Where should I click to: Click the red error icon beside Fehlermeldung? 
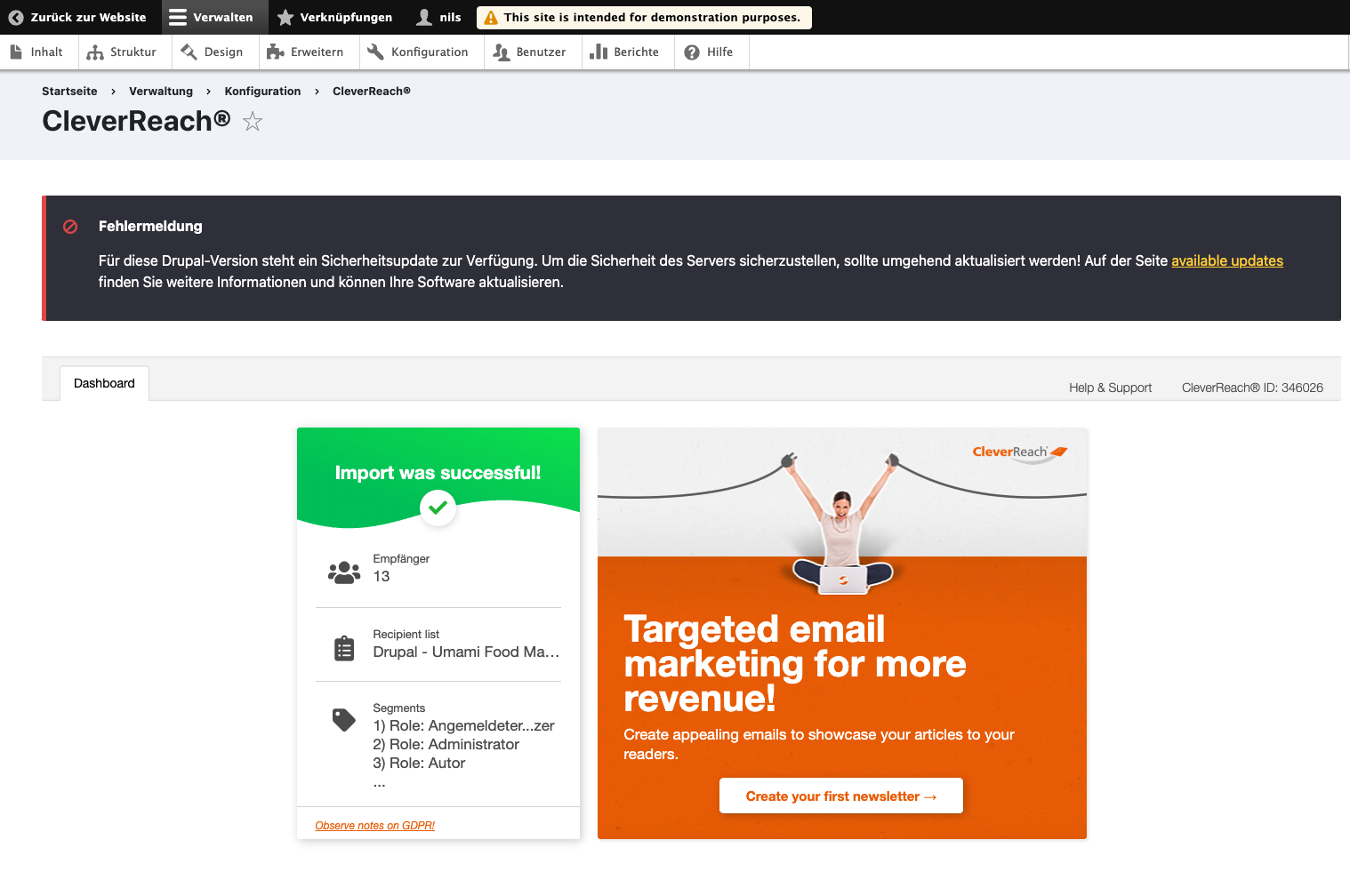coord(70,227)
